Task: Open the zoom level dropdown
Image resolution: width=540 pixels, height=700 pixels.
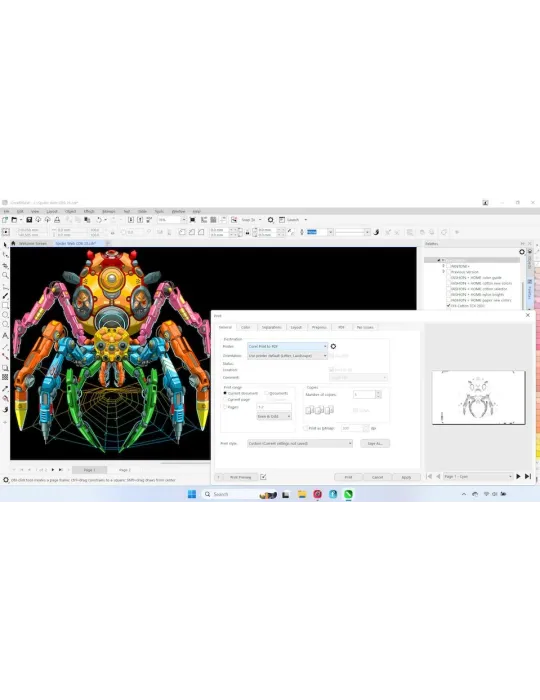Action: [x=183, y=220]
